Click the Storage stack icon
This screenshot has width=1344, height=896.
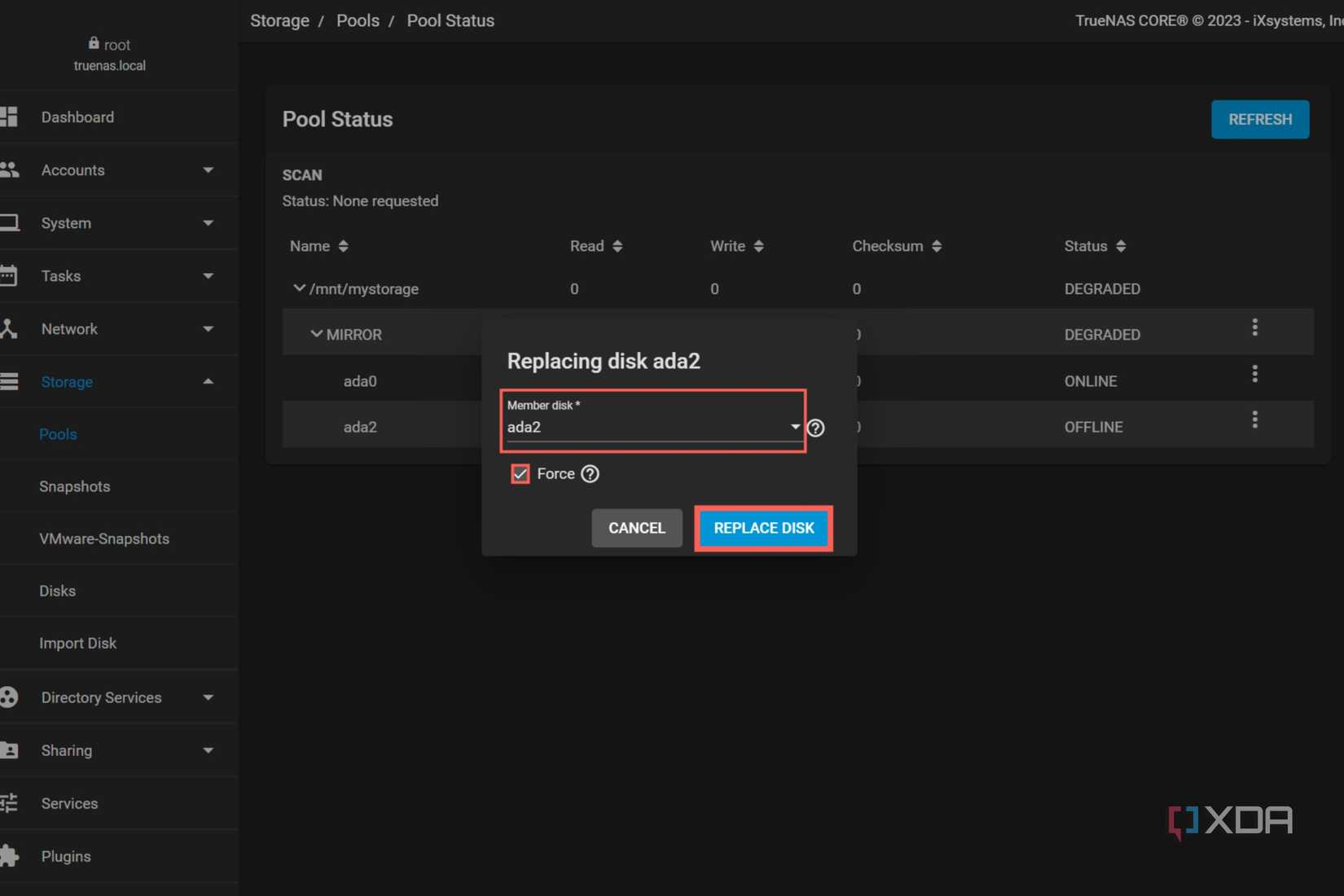click(x=9, y=381)
